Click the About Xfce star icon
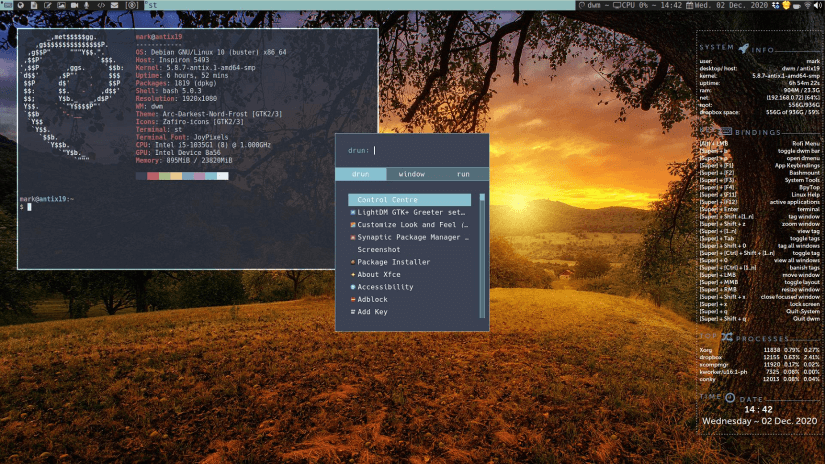This screenshot has width=825, height=464. 353,275
